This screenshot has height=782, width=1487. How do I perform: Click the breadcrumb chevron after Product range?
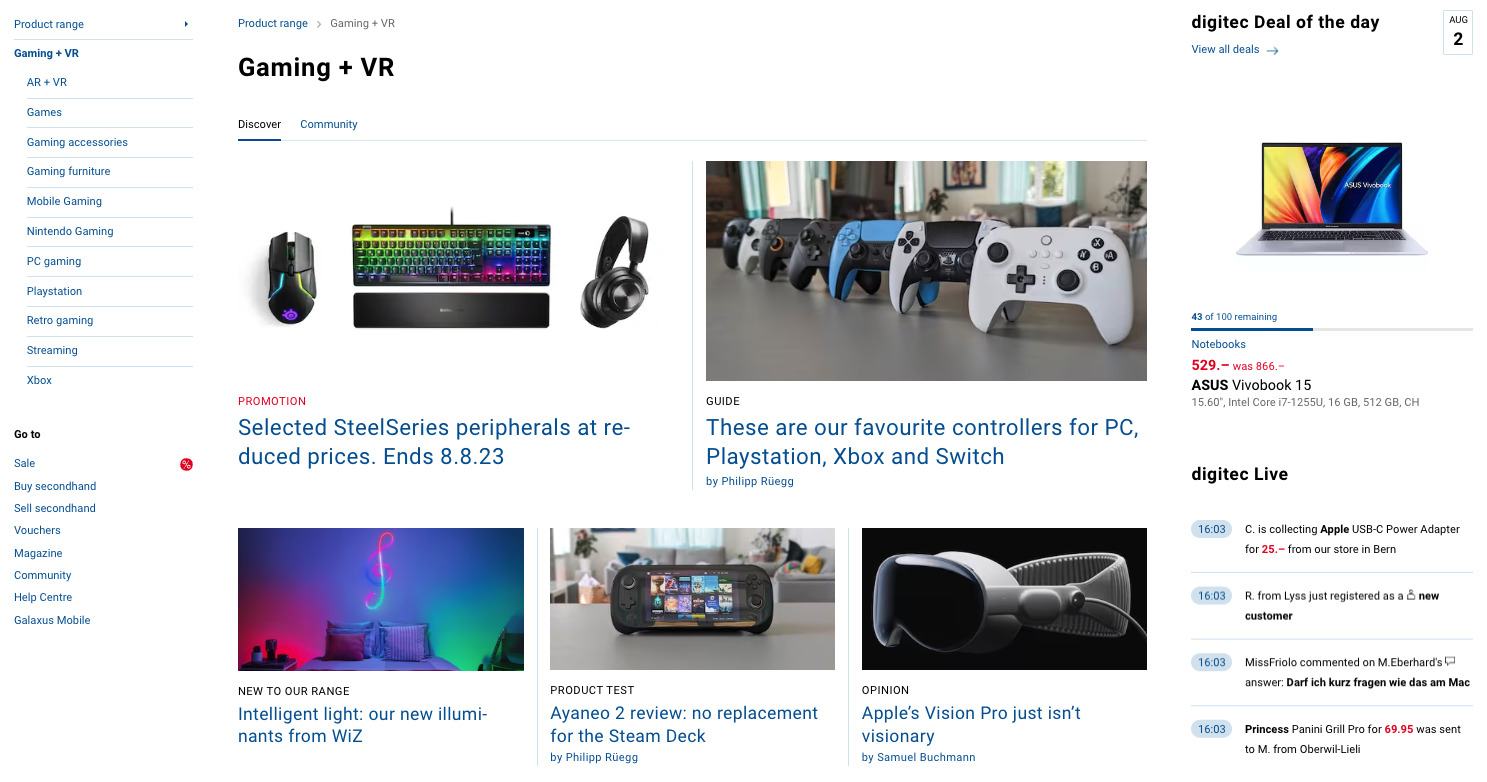coord(318,24)
